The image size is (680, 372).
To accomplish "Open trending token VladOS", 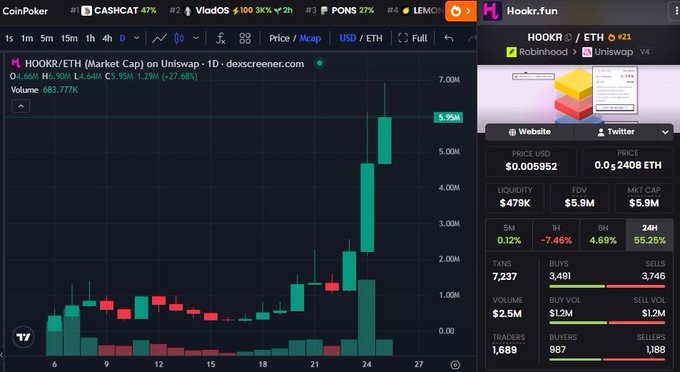I will [x=231, y=10].
